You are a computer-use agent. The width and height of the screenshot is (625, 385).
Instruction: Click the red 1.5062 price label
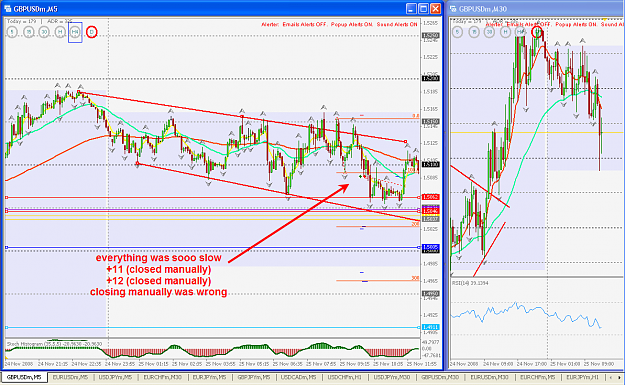(x=430, y=197)
